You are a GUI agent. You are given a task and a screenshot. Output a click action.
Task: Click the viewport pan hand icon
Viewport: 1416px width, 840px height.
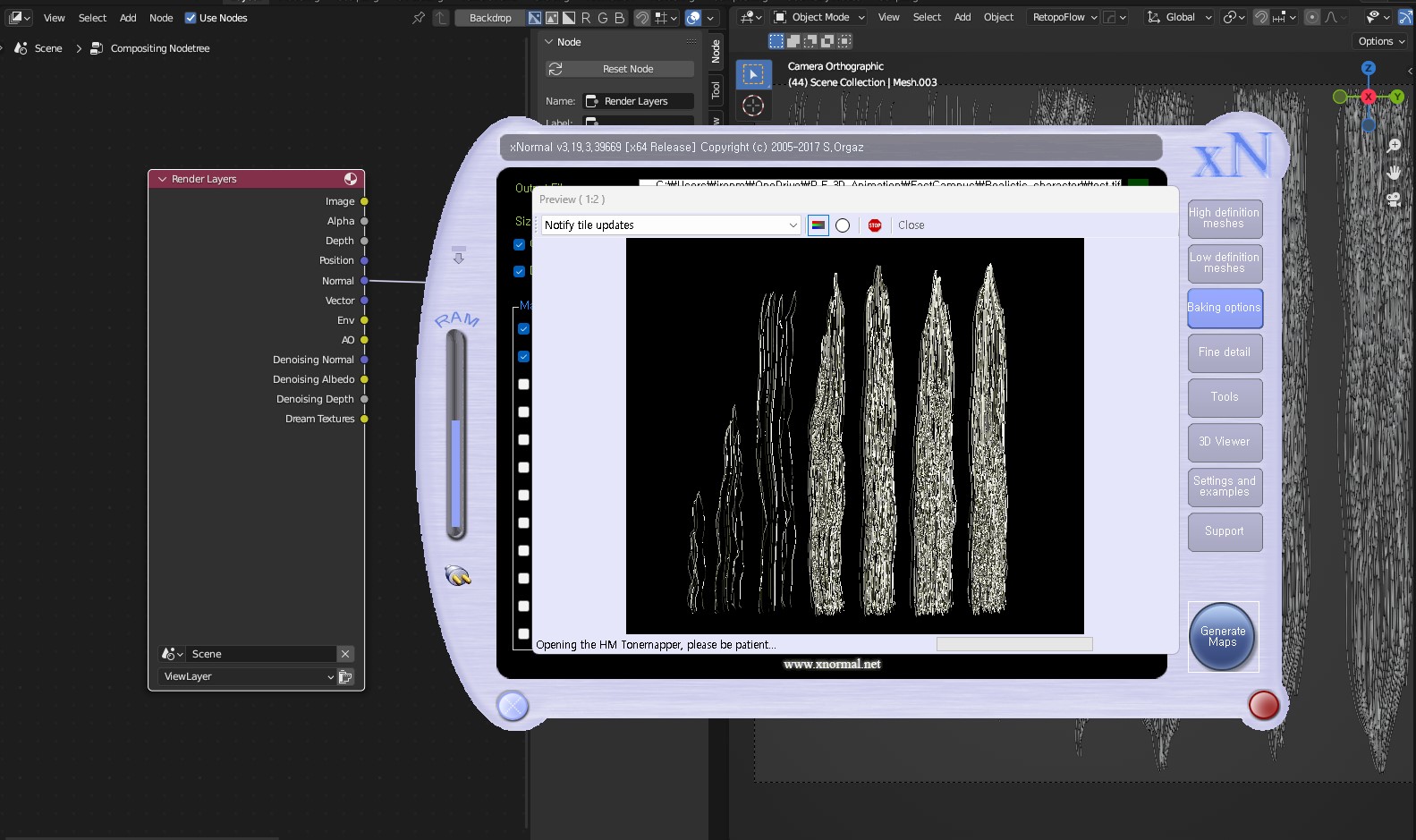(1394, 173)
